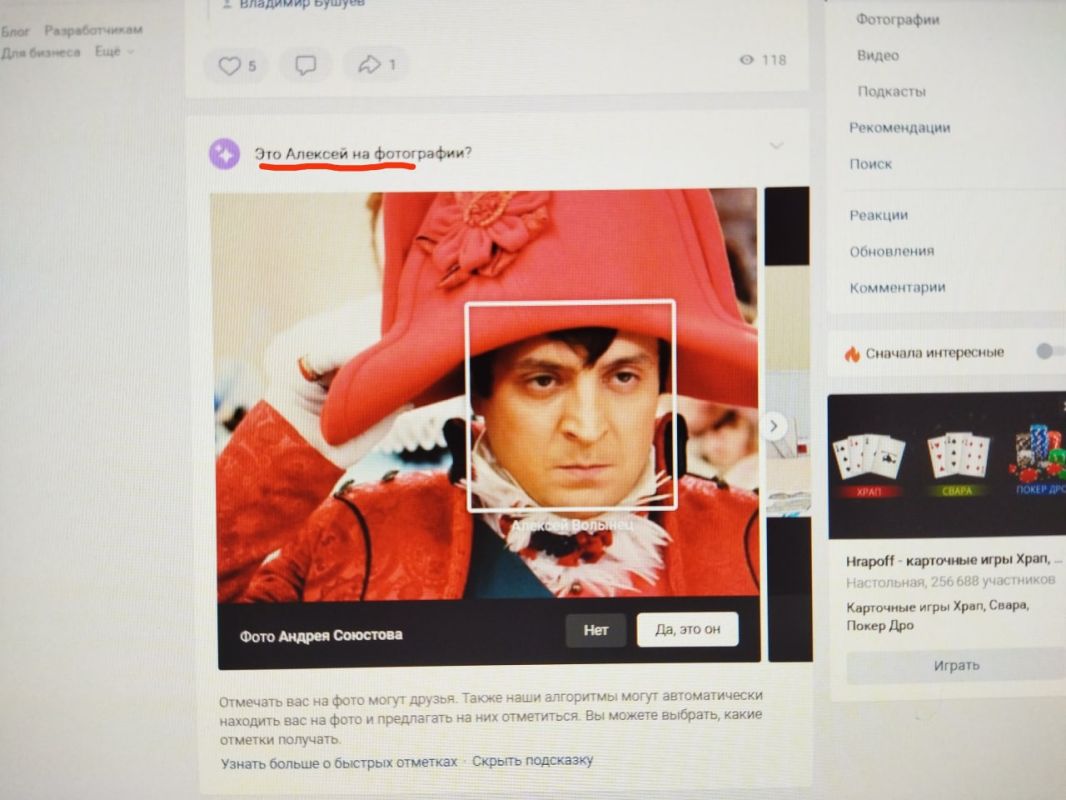Open the Владимир Бушуев author link
The height and width of the screenshot is (800, 1066).
pyautogui.click(x=303, y=4)
